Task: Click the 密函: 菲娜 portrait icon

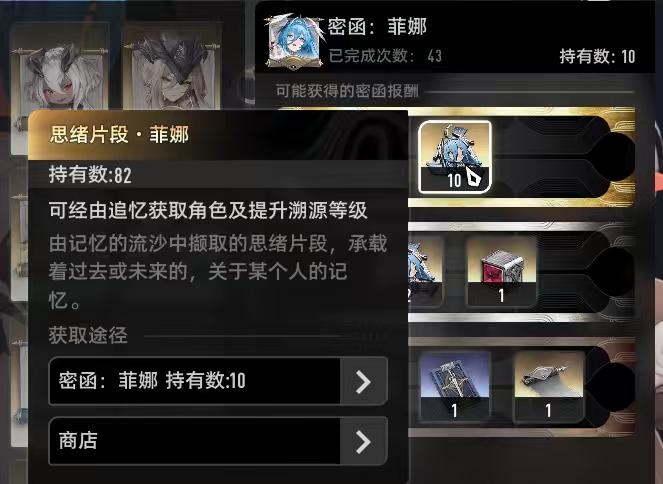Action: click(x=296, y=42)
